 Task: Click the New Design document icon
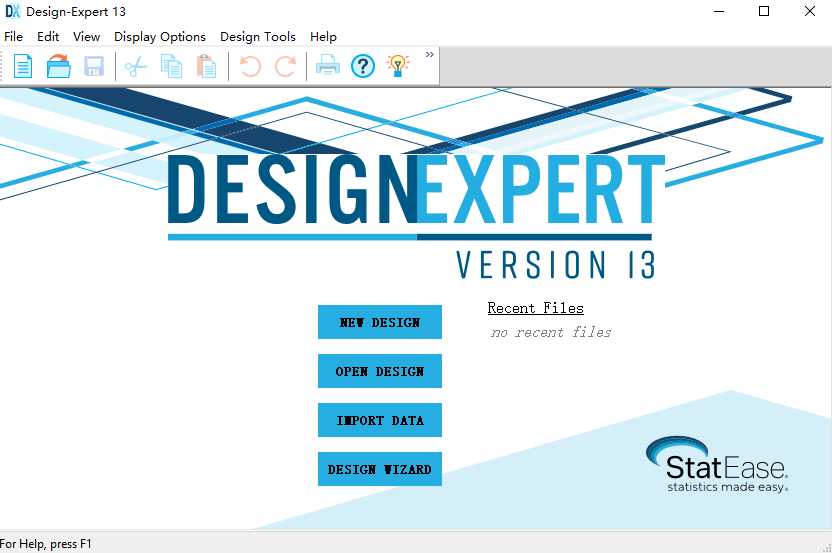[x=23, y=66]
